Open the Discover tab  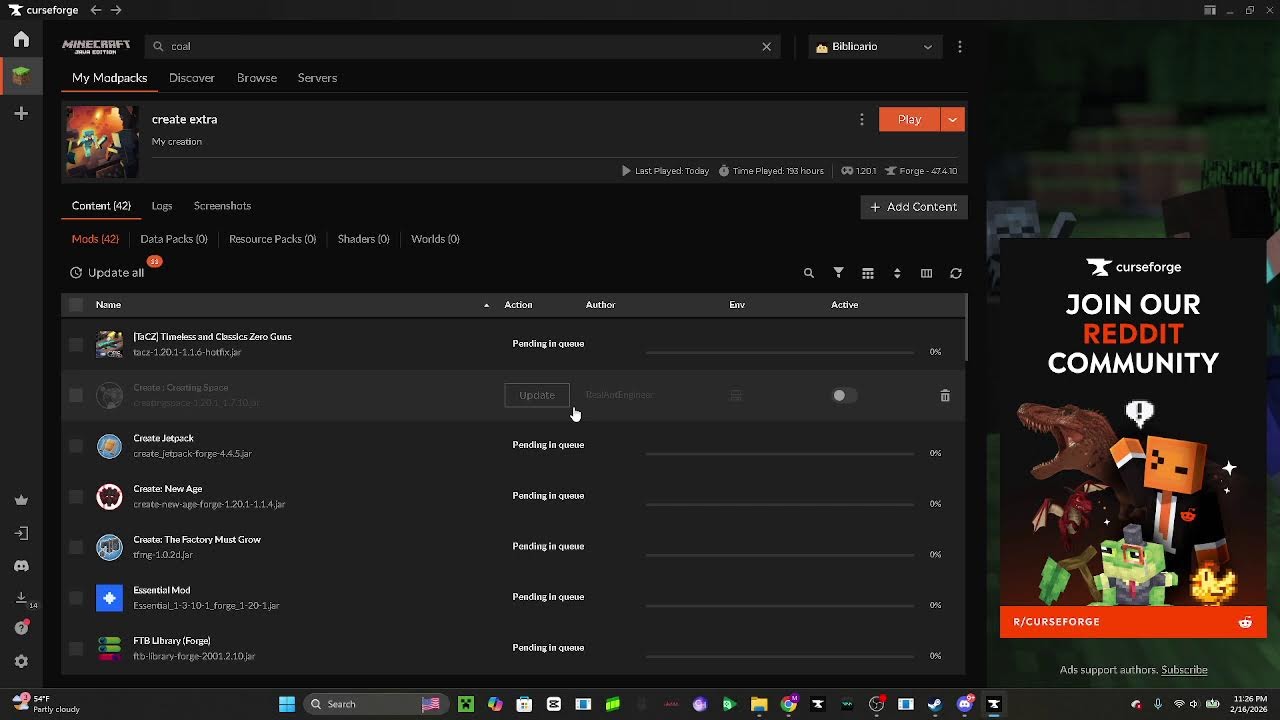(192, 78)
